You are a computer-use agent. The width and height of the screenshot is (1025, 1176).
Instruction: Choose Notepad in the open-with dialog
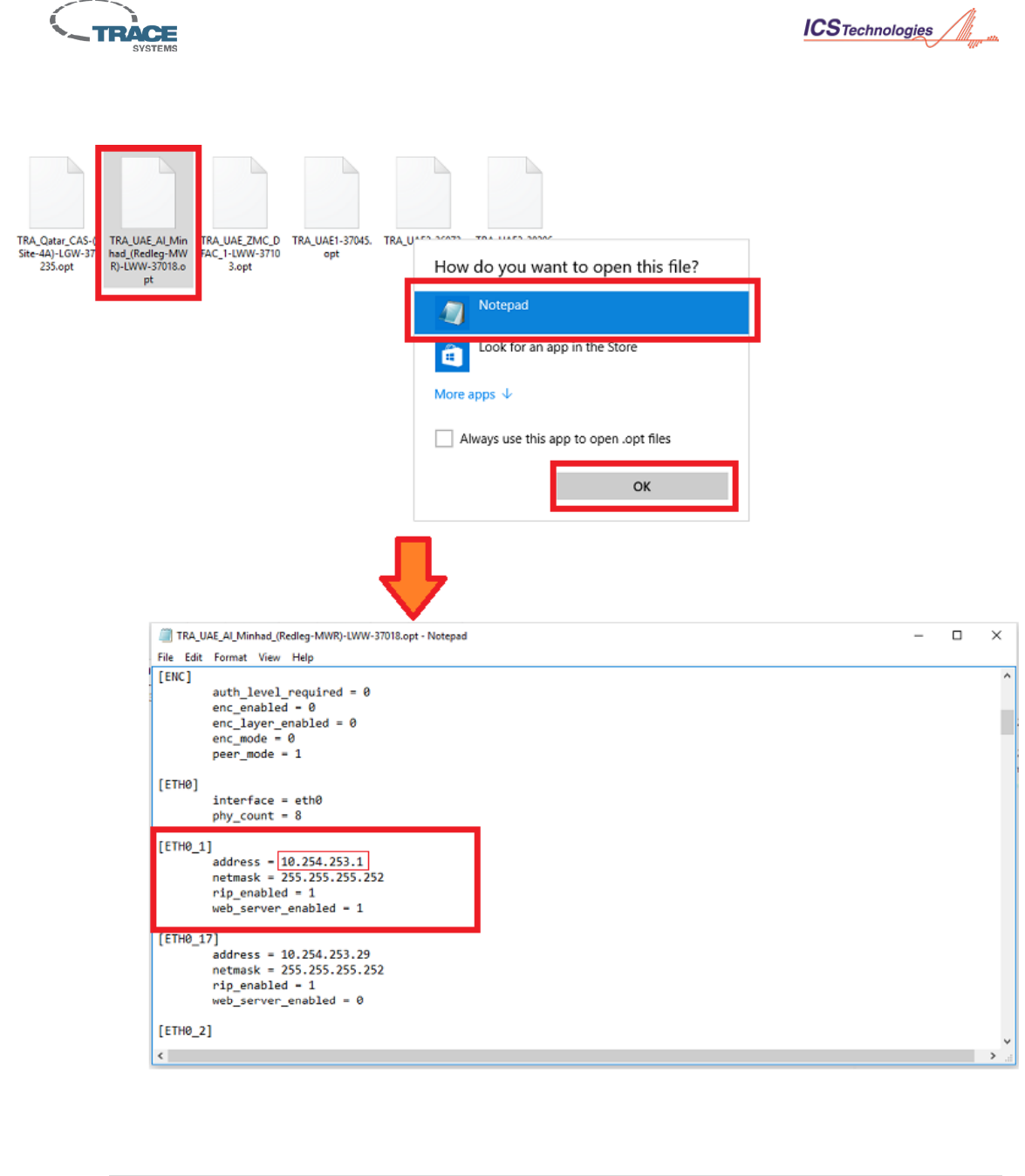pyautogui.click(x=581, y=312)
